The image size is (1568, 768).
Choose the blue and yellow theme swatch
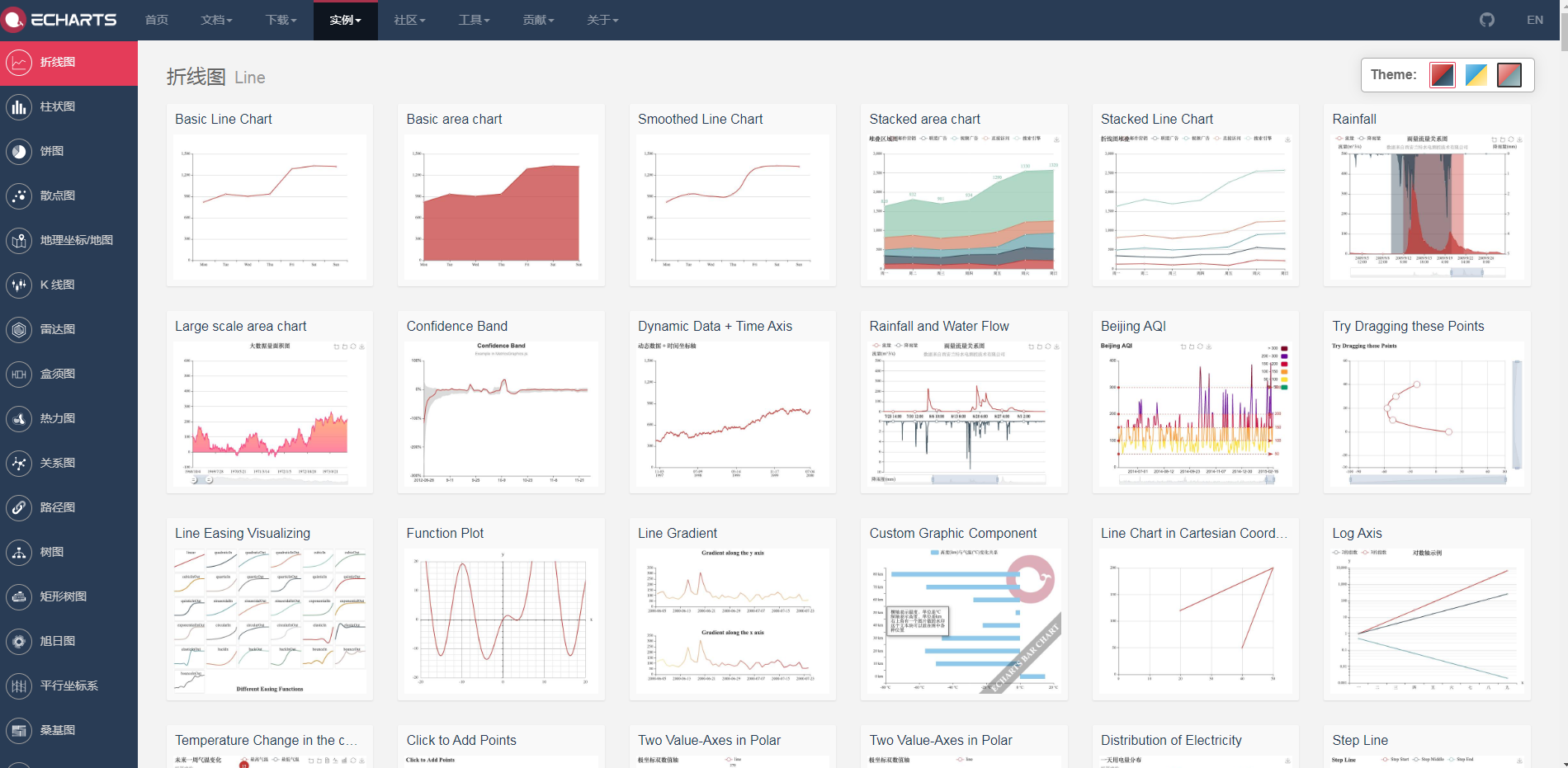(1476, 75)
